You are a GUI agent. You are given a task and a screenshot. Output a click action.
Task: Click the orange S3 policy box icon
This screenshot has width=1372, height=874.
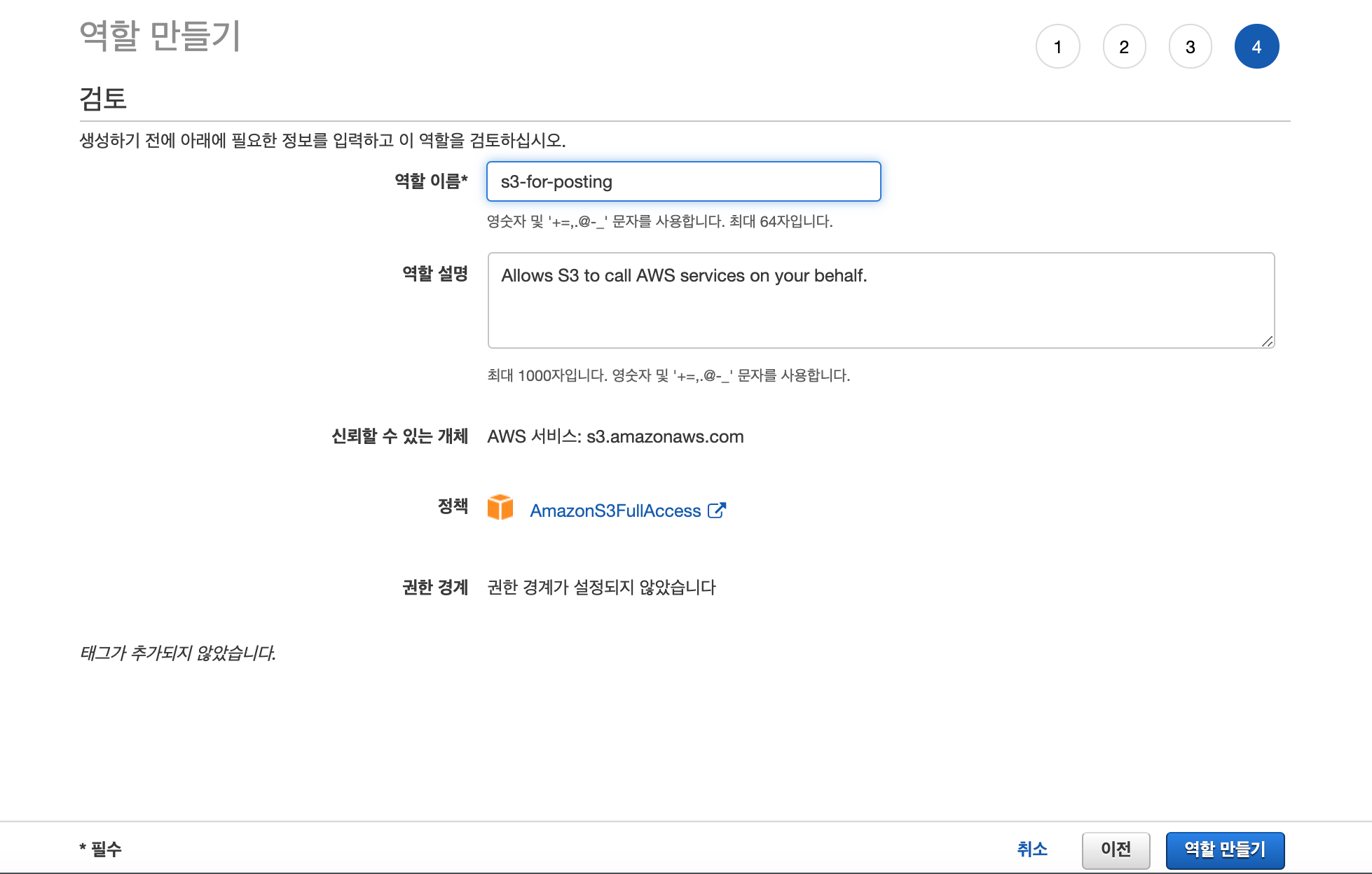[500, 507]
